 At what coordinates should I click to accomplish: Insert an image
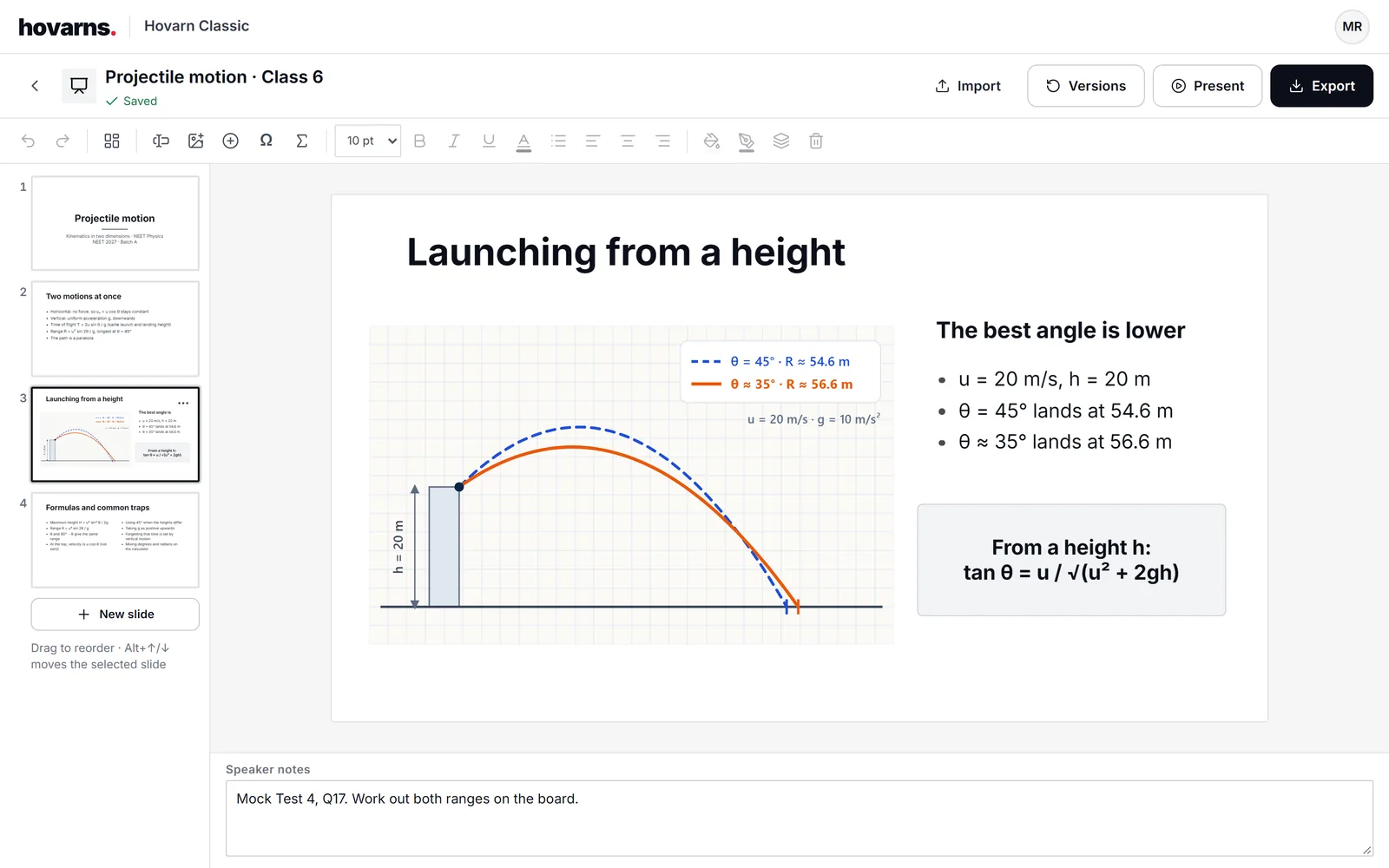click(x=196, y=141)
